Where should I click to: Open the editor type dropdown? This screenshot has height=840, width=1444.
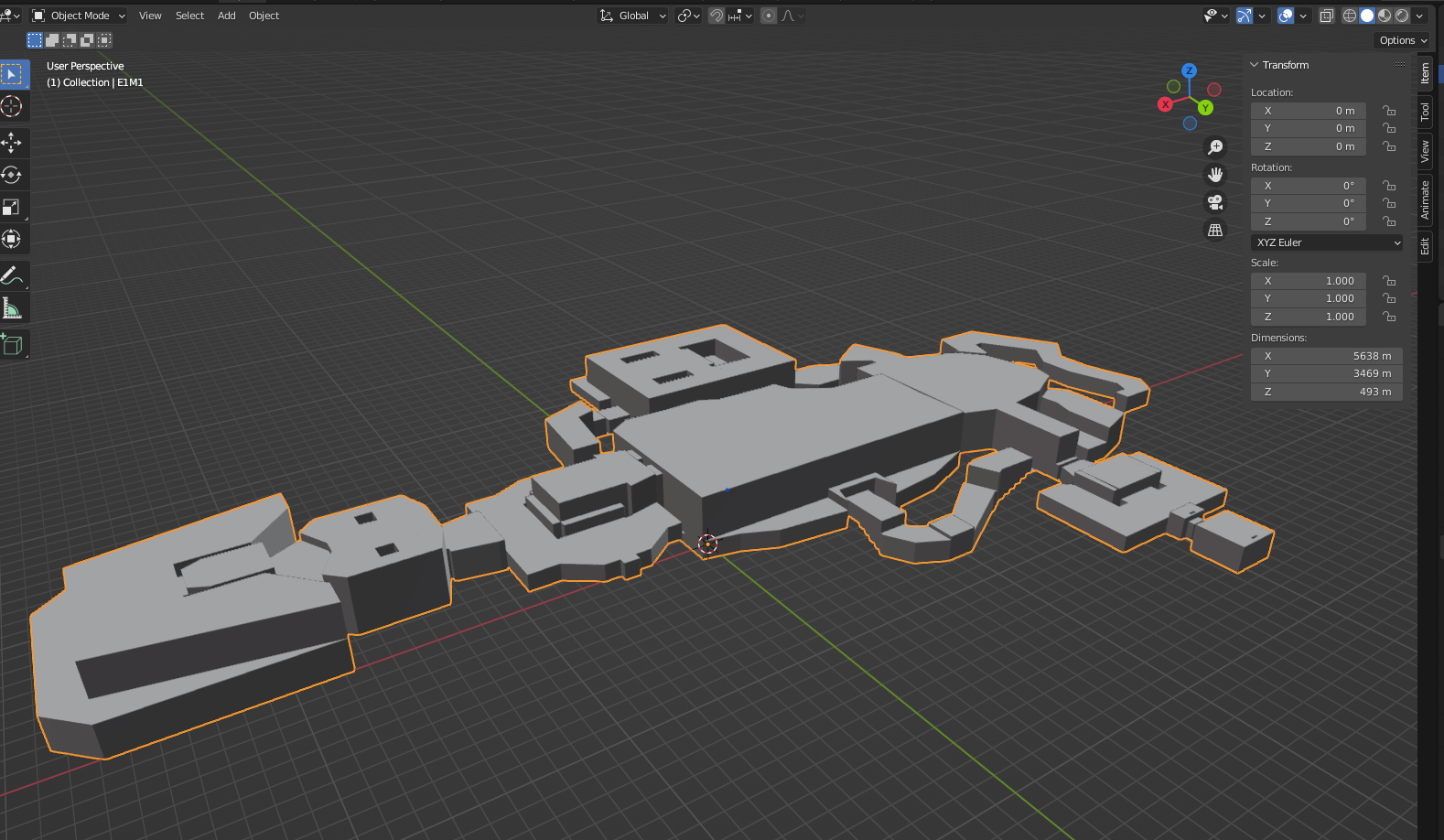point(10,16)
